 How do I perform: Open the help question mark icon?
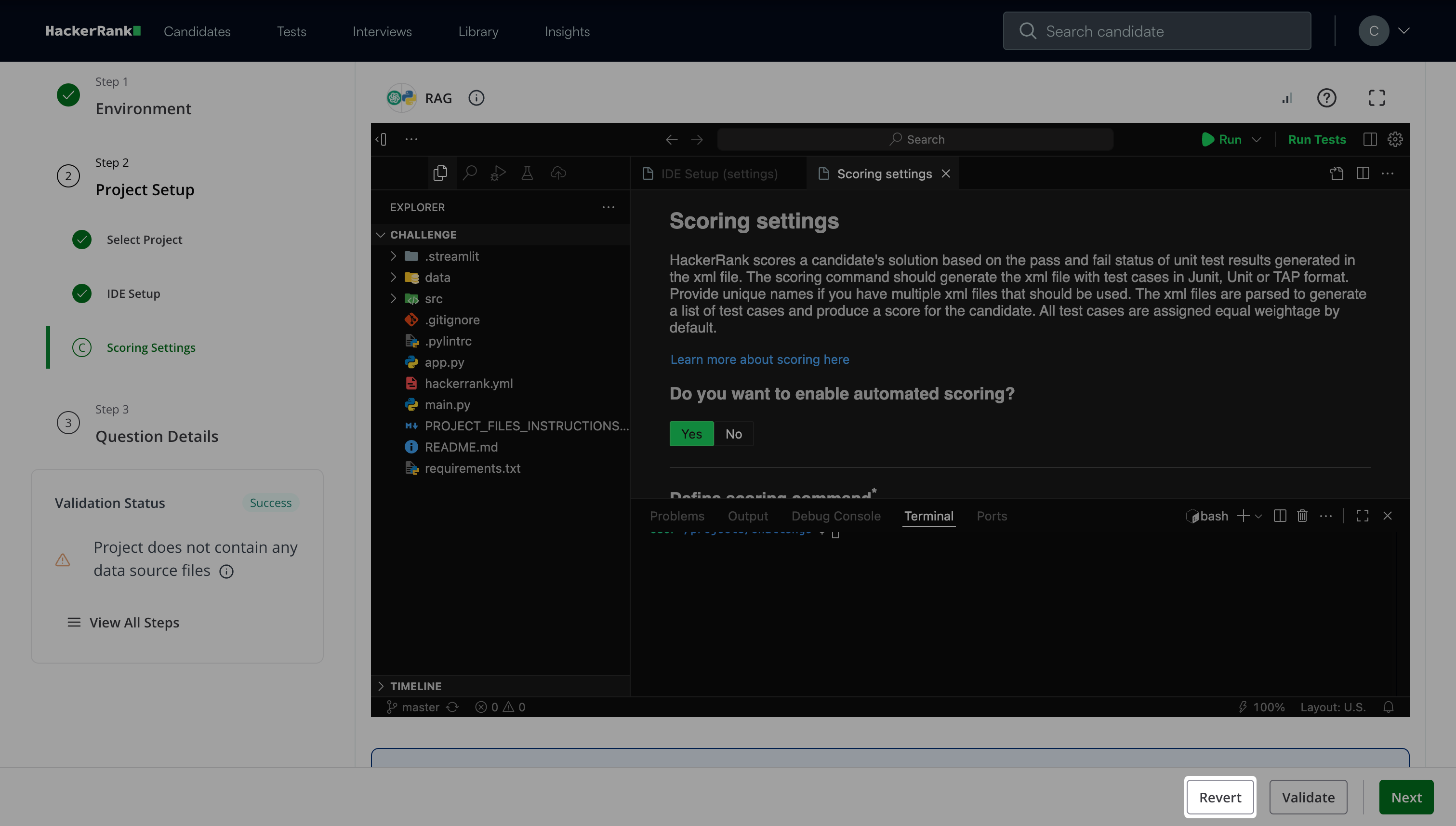coord(1326,98)
